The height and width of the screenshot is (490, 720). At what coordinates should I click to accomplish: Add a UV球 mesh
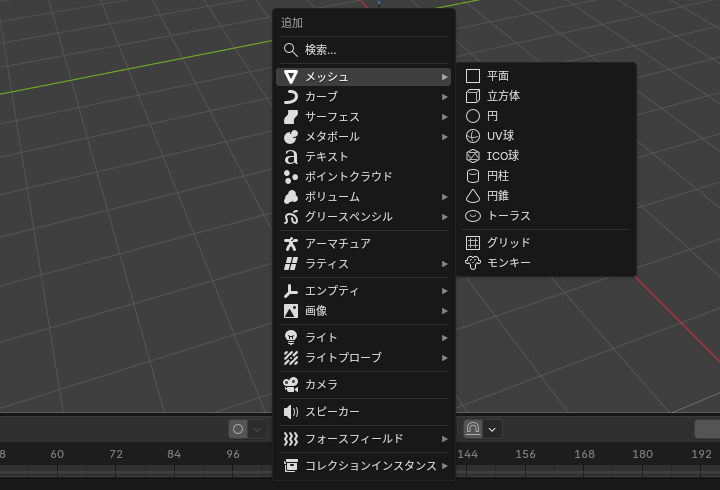546,136
